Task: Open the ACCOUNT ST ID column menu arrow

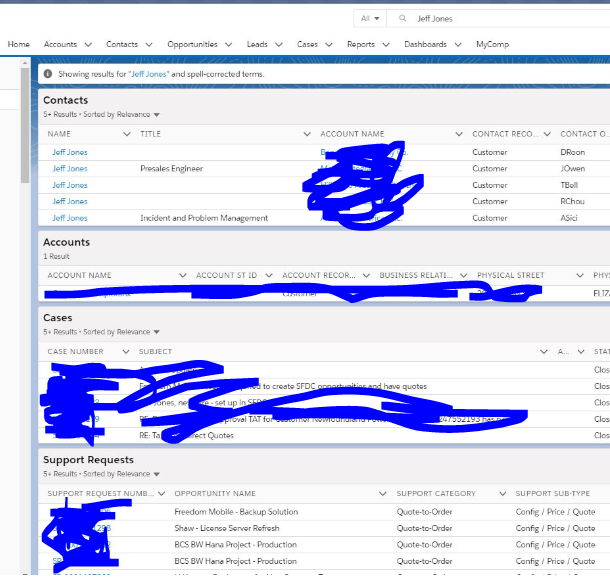Action: click(x=268, y=275)
